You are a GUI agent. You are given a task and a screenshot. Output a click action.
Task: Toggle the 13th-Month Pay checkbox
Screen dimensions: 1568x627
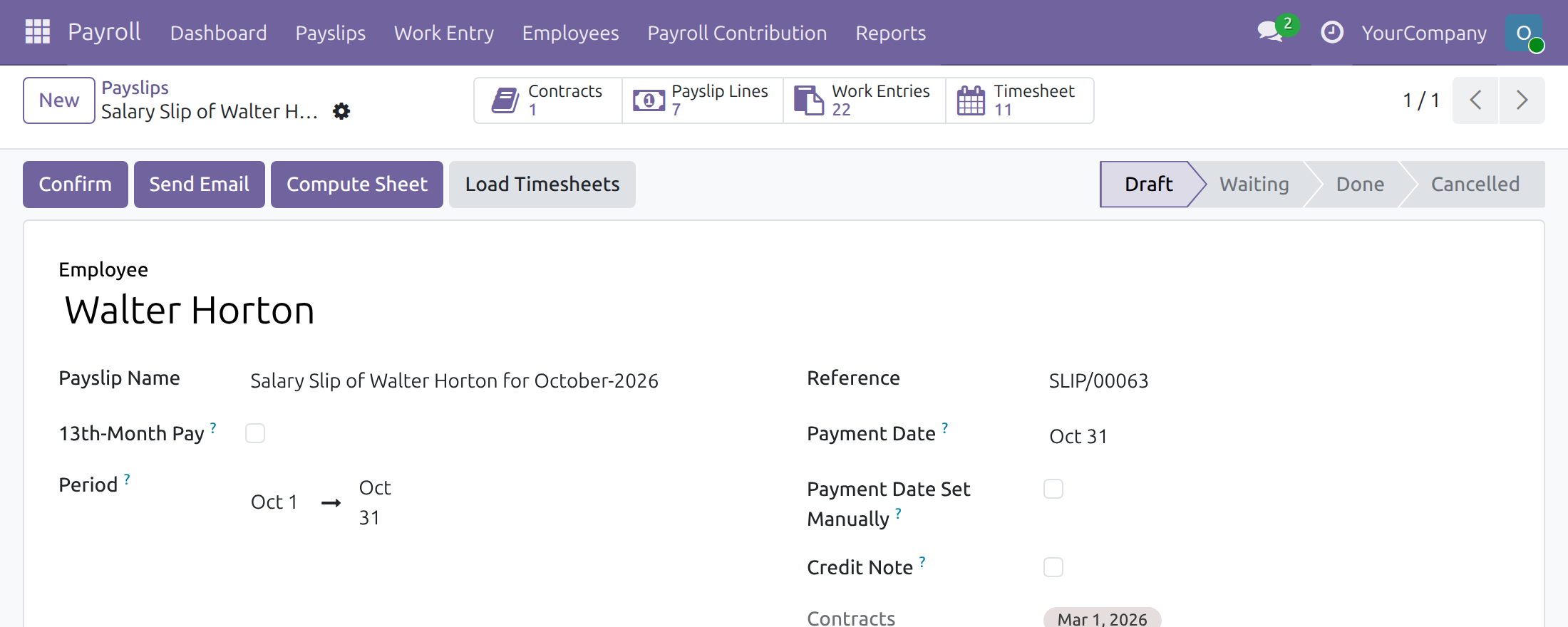pos(255,433)
